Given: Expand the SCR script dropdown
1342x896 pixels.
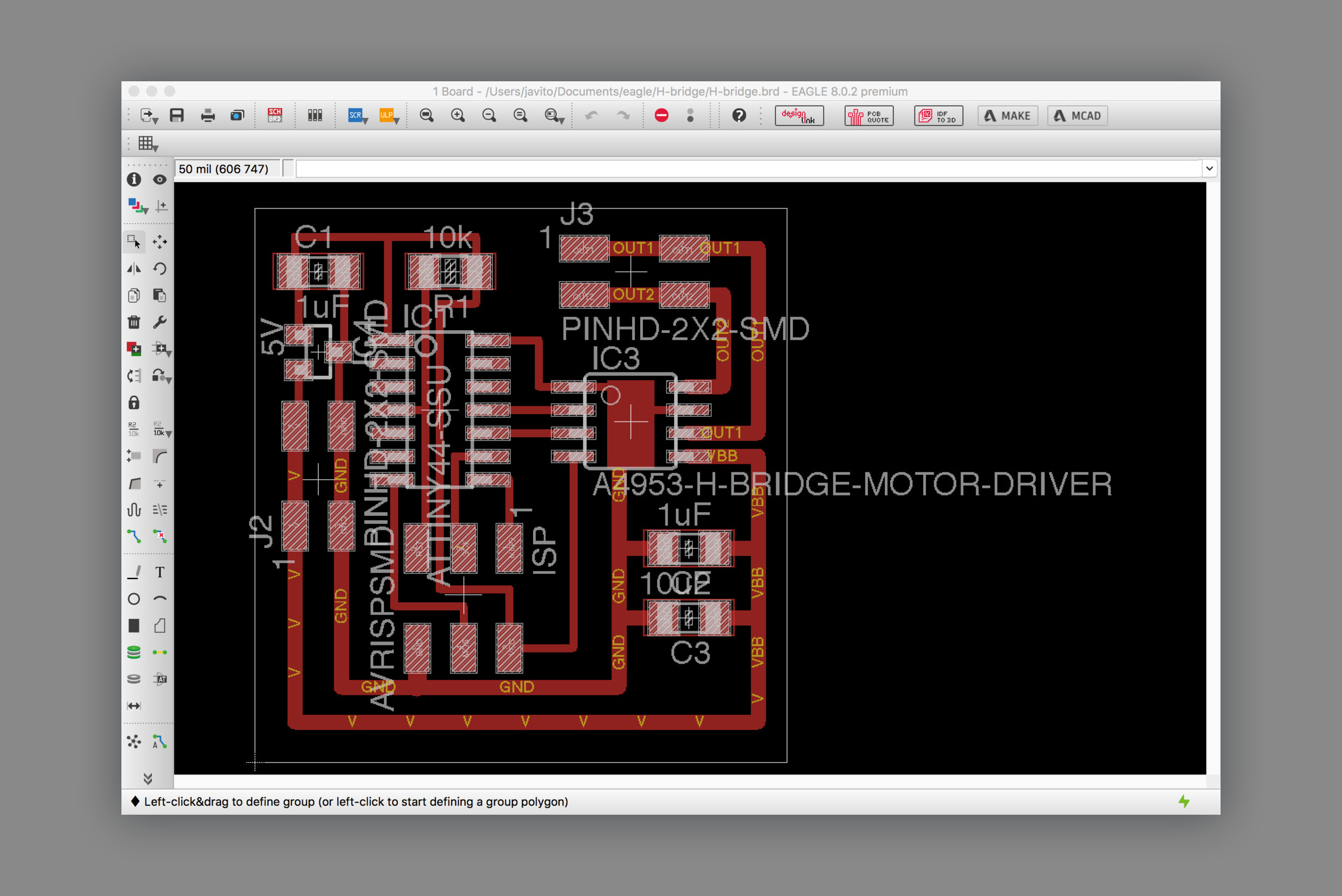Looking at the screenshot, I should [x=365, y=120].
